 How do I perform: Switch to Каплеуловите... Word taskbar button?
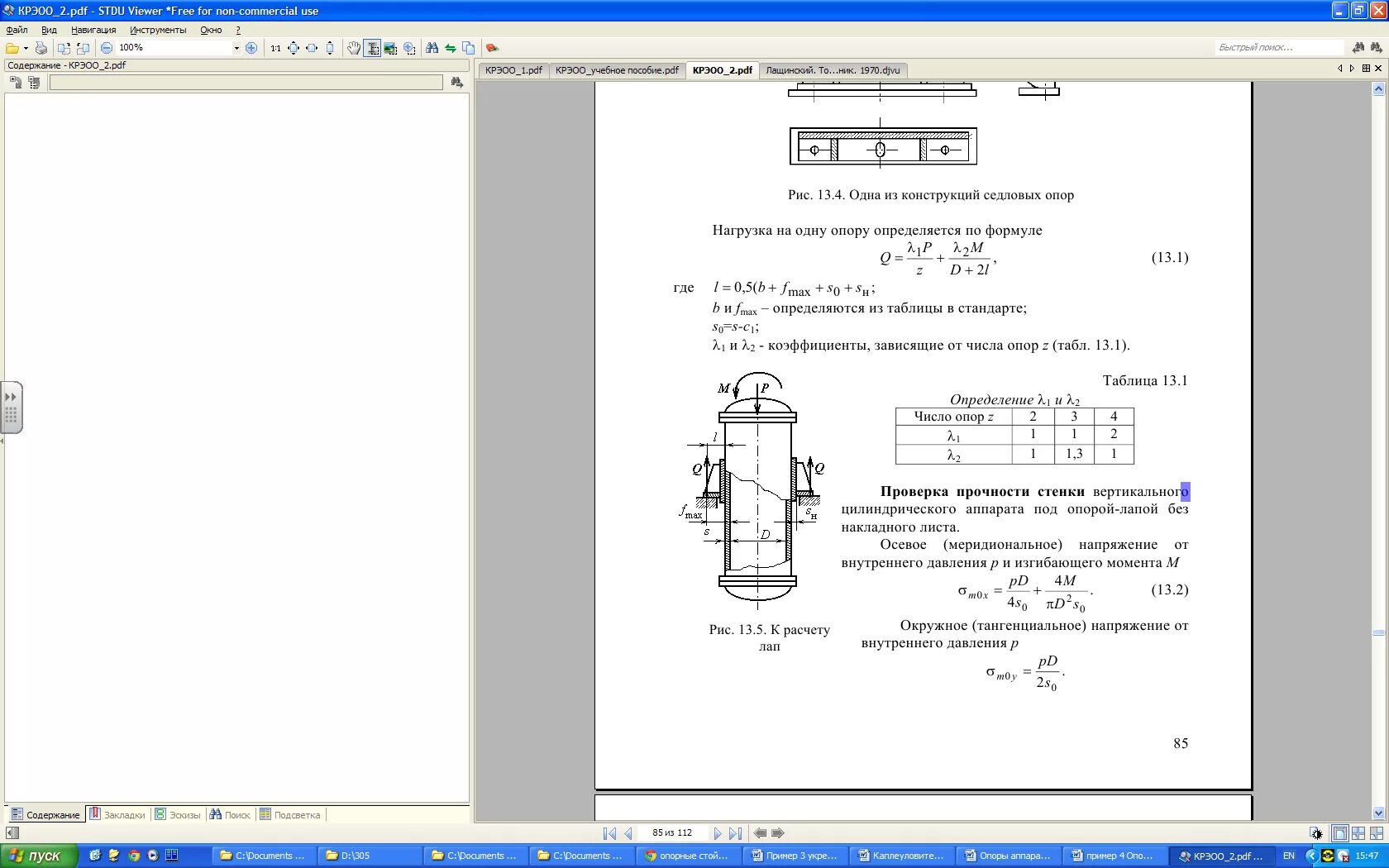point(901,856)
